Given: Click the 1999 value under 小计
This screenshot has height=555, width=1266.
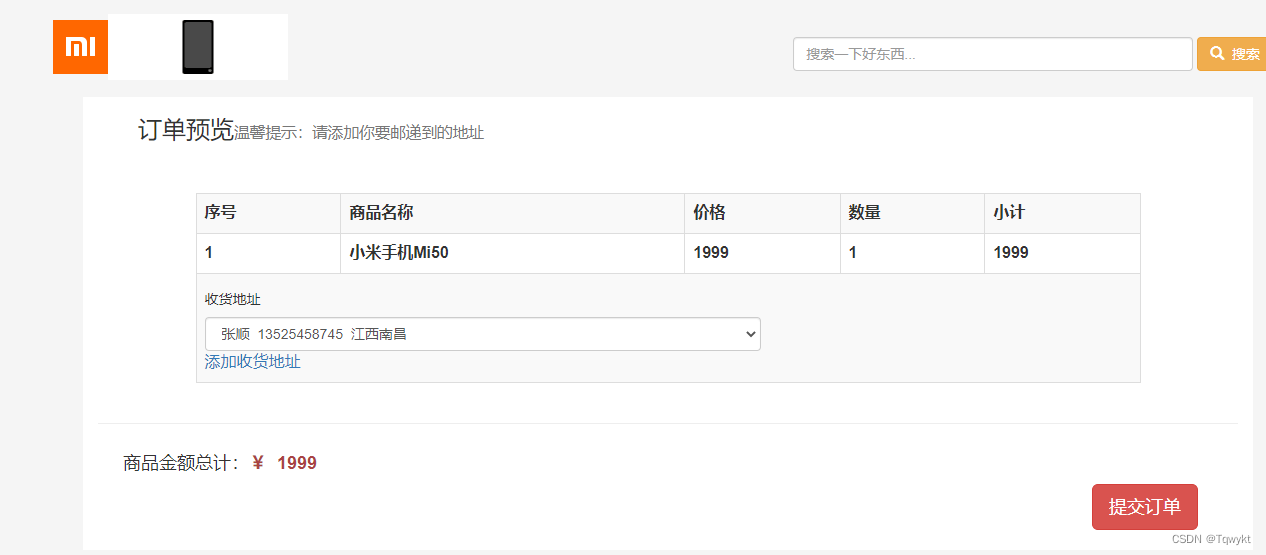Looking at the screenshot, I should click(1011, 253).
